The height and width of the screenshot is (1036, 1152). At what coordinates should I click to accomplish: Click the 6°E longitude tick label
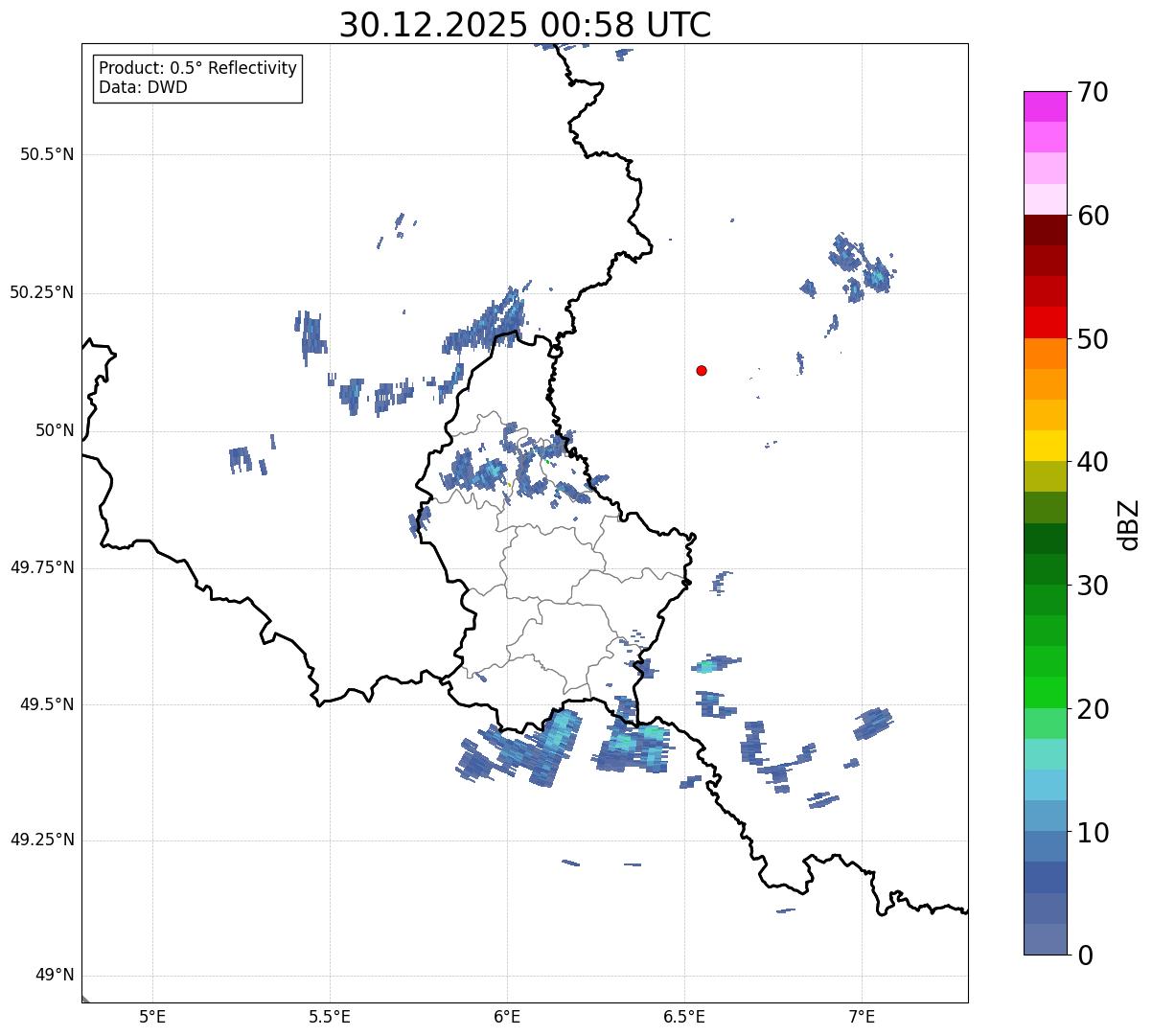(x=507, y=1016)
